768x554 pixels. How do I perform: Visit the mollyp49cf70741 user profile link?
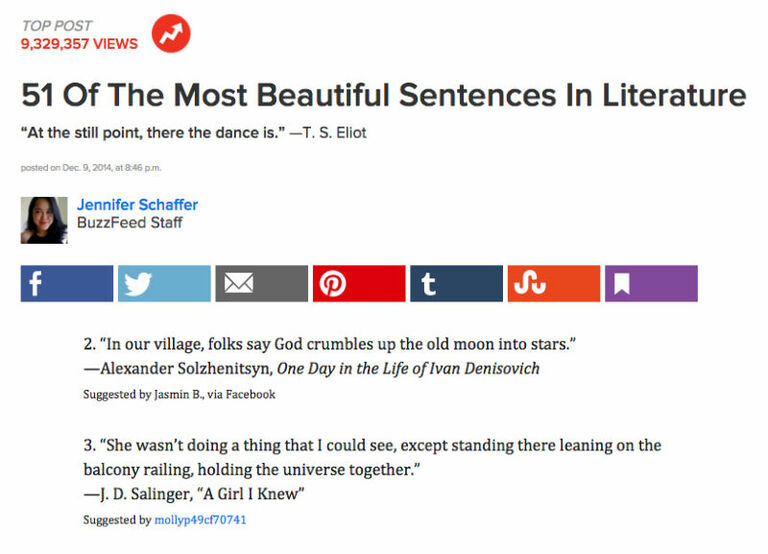(200, 520)
